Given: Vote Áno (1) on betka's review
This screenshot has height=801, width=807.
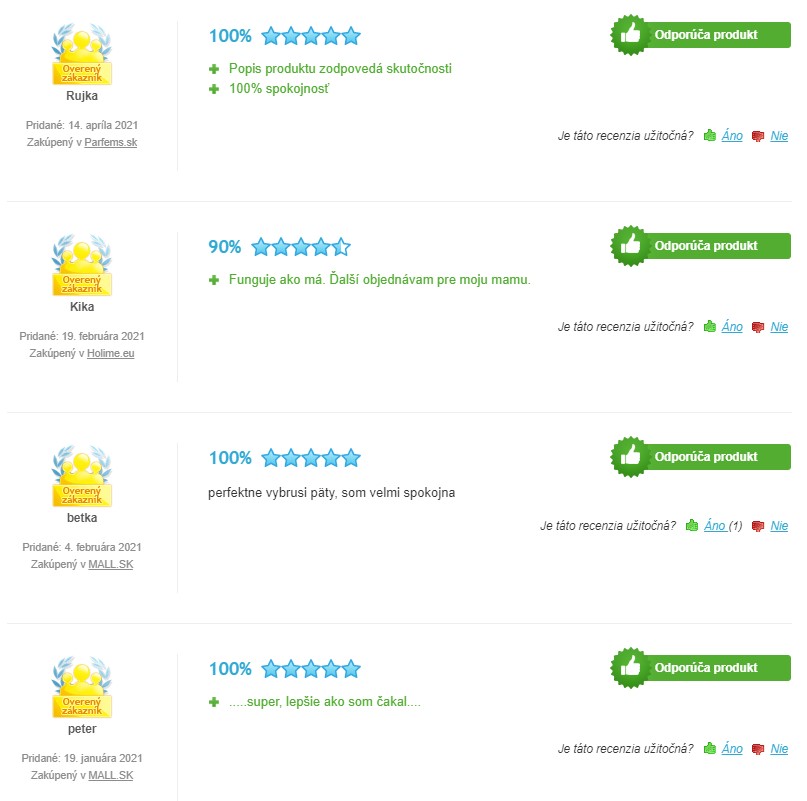Looking at the screenshot, I should pyautogui.click(x=723, y=526).
